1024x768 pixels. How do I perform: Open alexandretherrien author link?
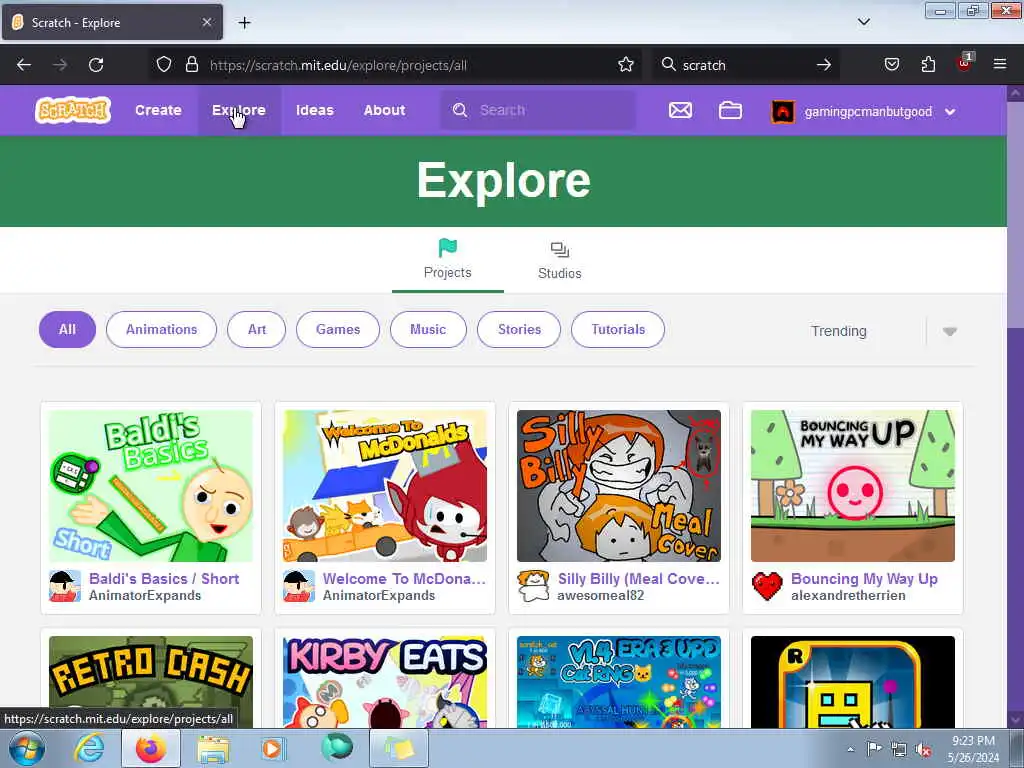848,596
